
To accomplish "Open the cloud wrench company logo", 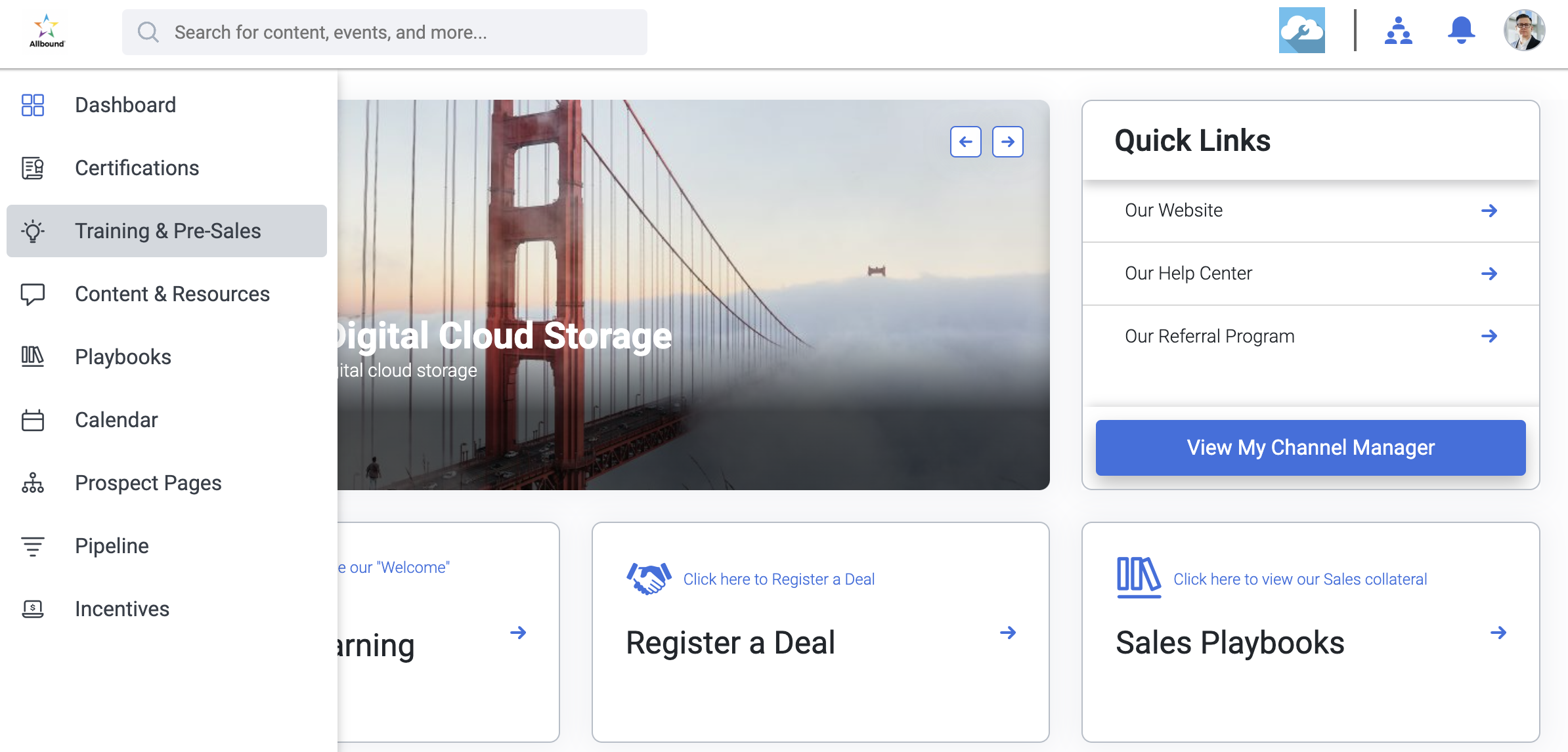I will tap(1301, 30).
